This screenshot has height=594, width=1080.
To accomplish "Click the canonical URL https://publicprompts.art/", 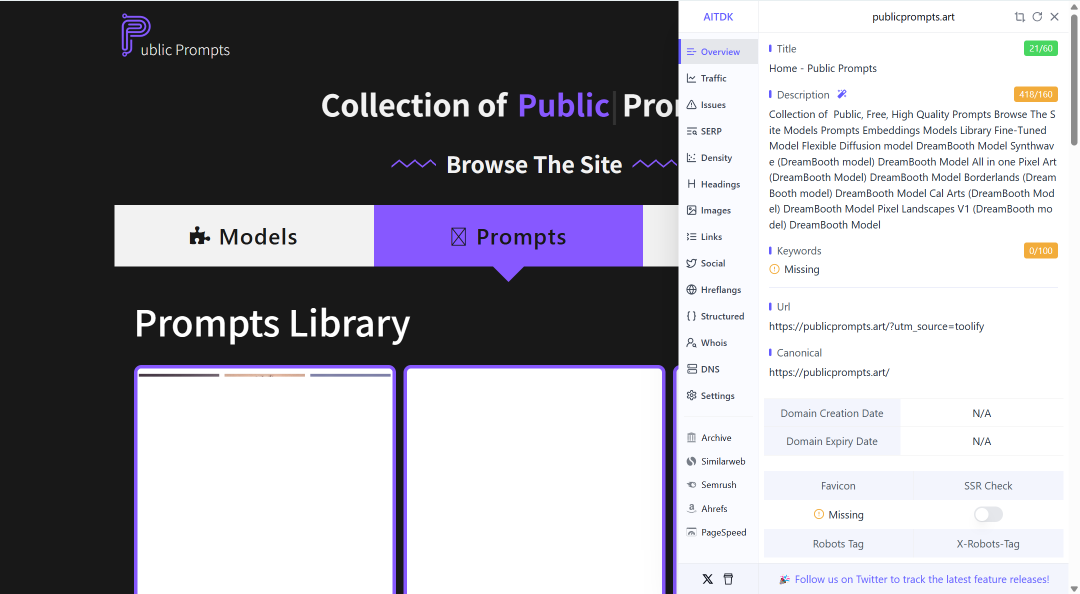I will click(x=829, y=372).
